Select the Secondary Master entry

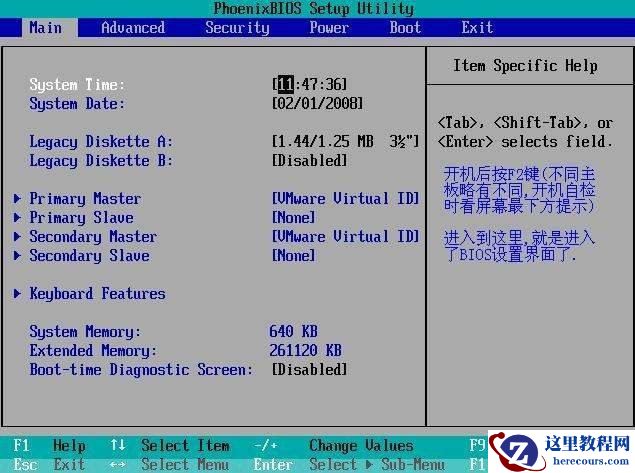(93, 237)
